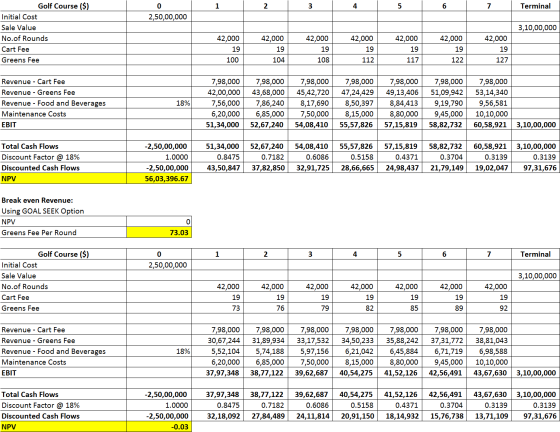This screenshot has width=560, height=432.
Task: Click Greens Fee cell showing 82
Action: pos(355,308)
